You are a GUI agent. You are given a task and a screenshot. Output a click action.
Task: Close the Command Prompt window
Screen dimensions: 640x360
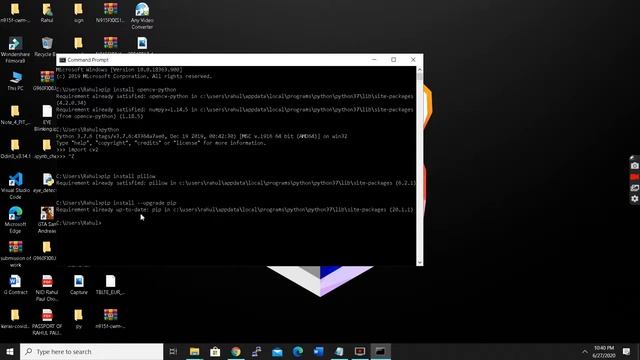pyautogui.click(x=413, y=60)
